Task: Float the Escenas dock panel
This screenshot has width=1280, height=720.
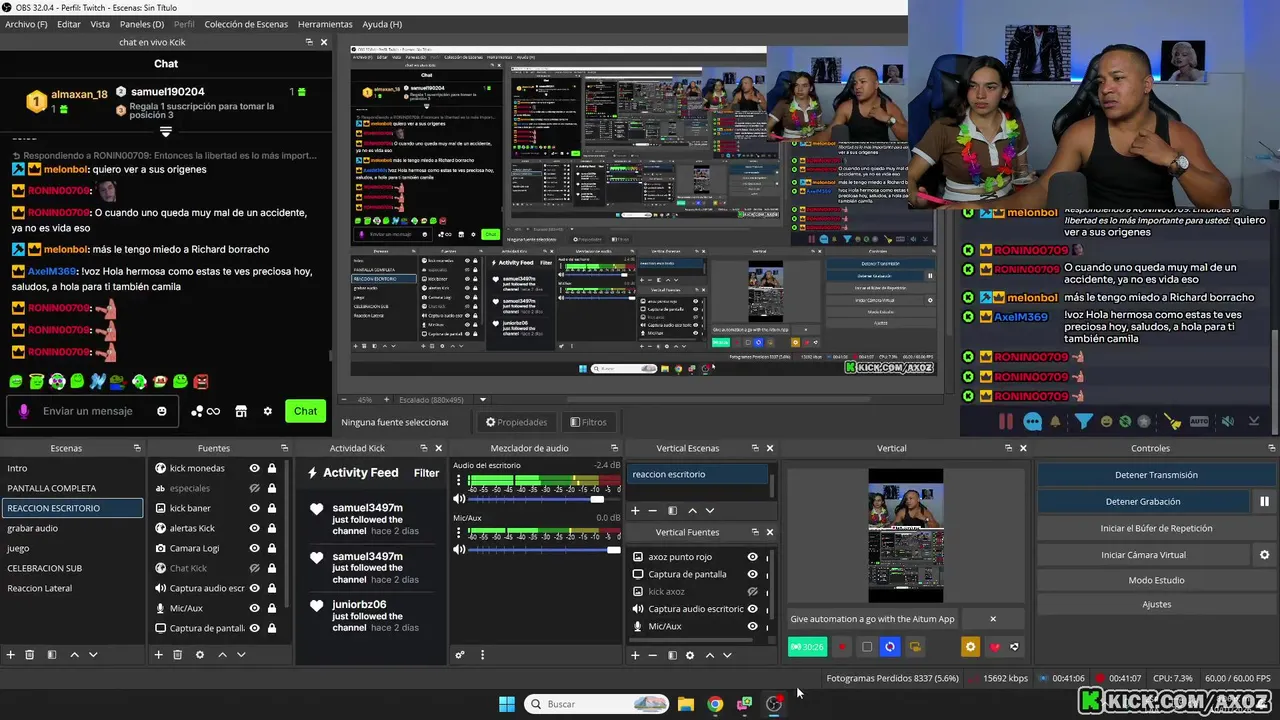Action: [137, 448]
